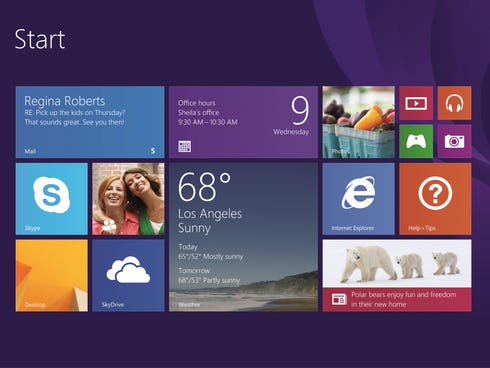Click the 'Regina Roberts' sender name
This screenshot has height=368, width=490.
65,101
